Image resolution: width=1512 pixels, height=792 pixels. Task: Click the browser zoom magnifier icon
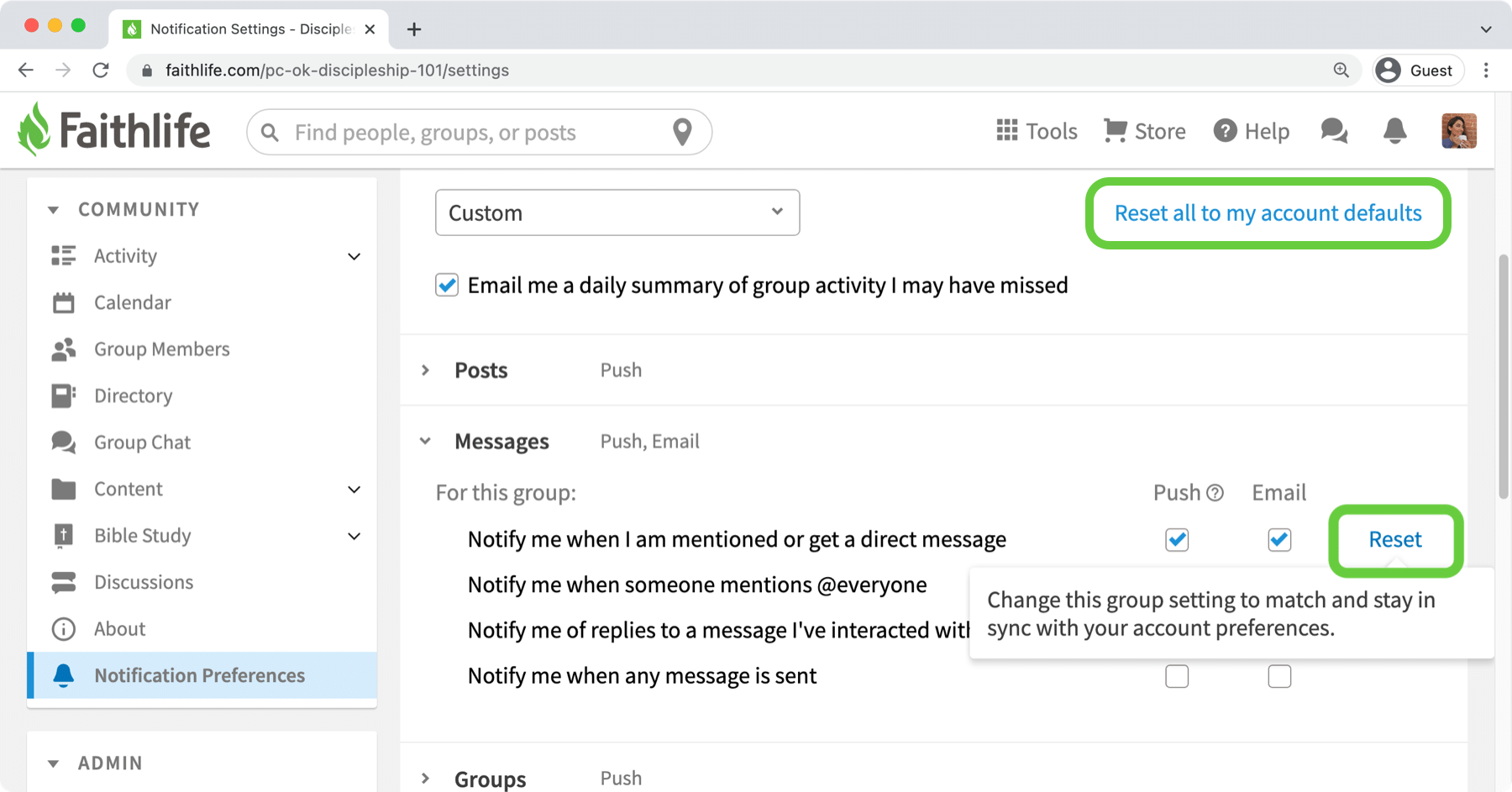coord(1341,70)
